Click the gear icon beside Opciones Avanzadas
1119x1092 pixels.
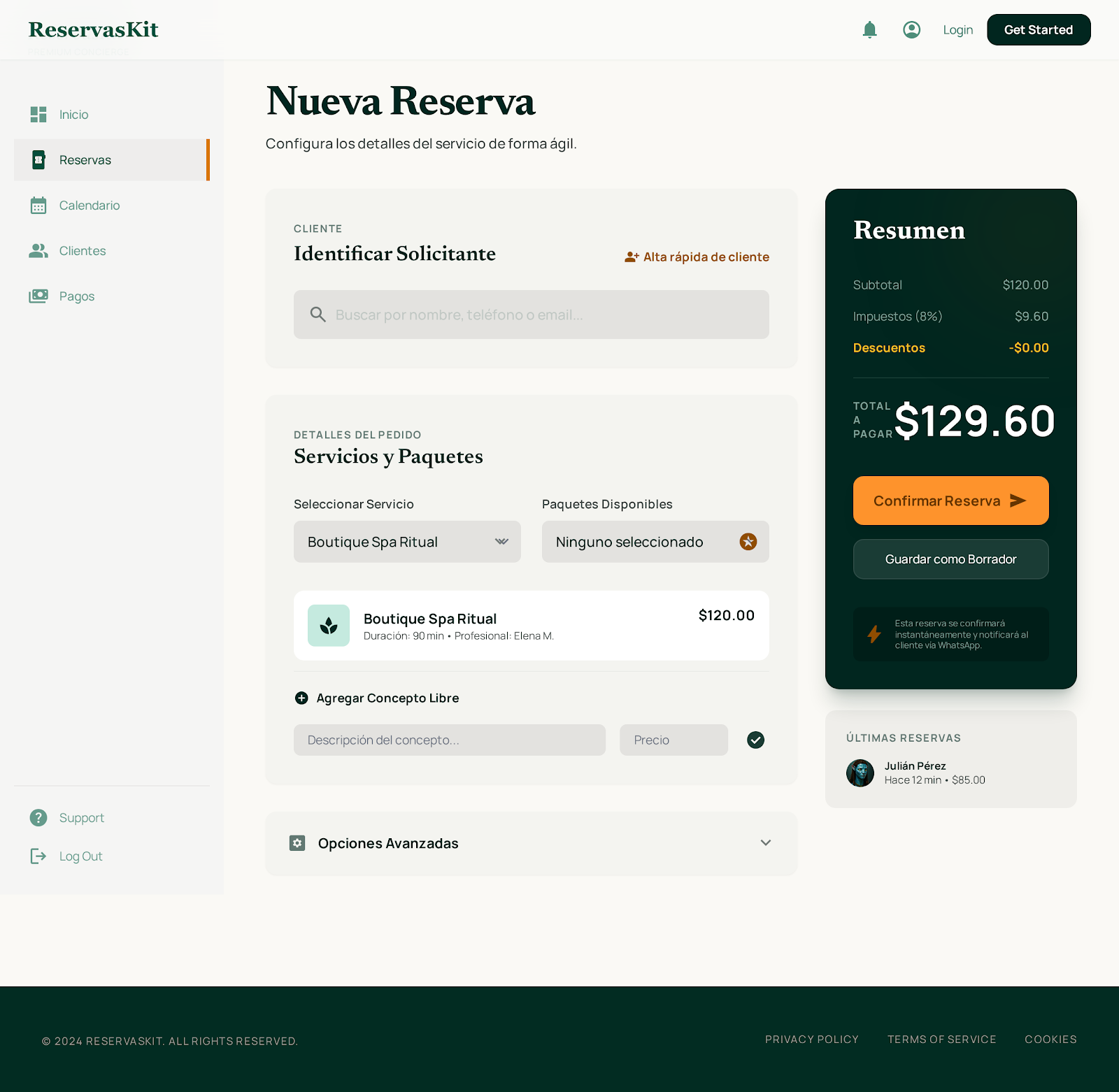tap(297, 843)
